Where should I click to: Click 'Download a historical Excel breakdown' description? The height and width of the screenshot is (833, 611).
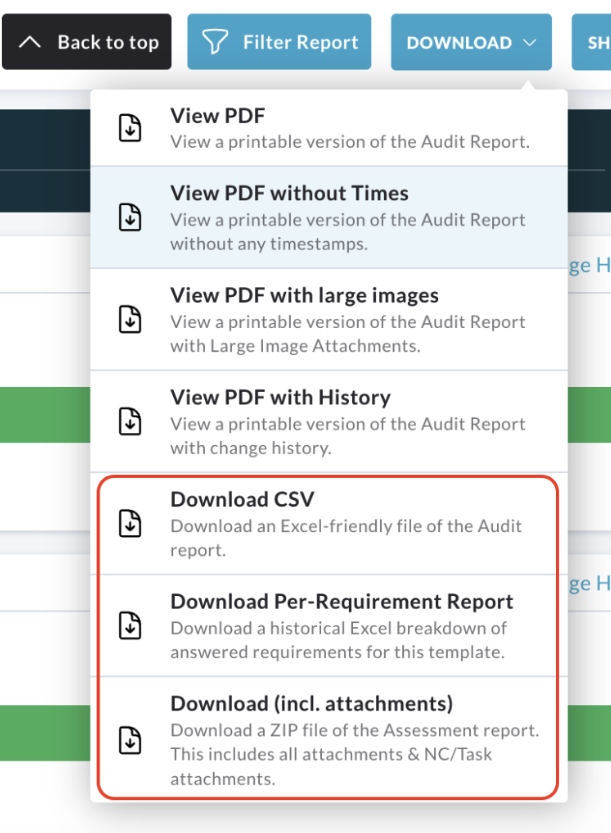338,640
